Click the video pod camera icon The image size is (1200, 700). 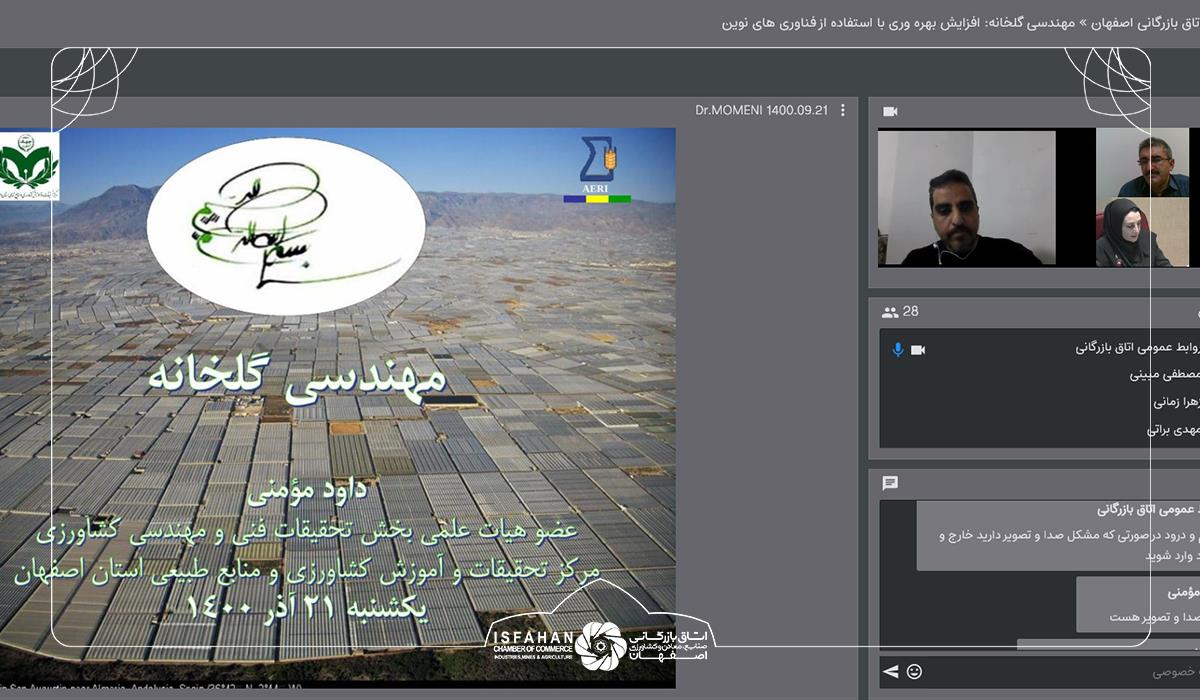[x=890, y=111]
